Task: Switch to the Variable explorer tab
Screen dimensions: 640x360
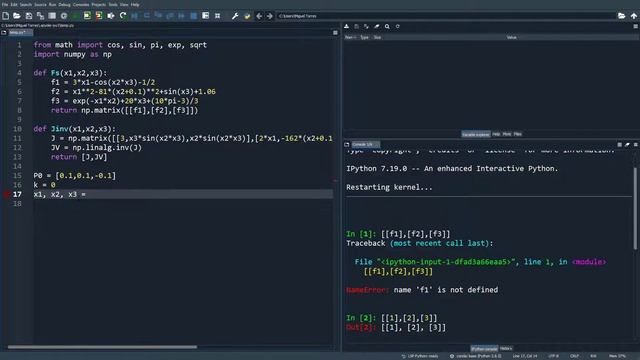Action: [x=476, y=134]
